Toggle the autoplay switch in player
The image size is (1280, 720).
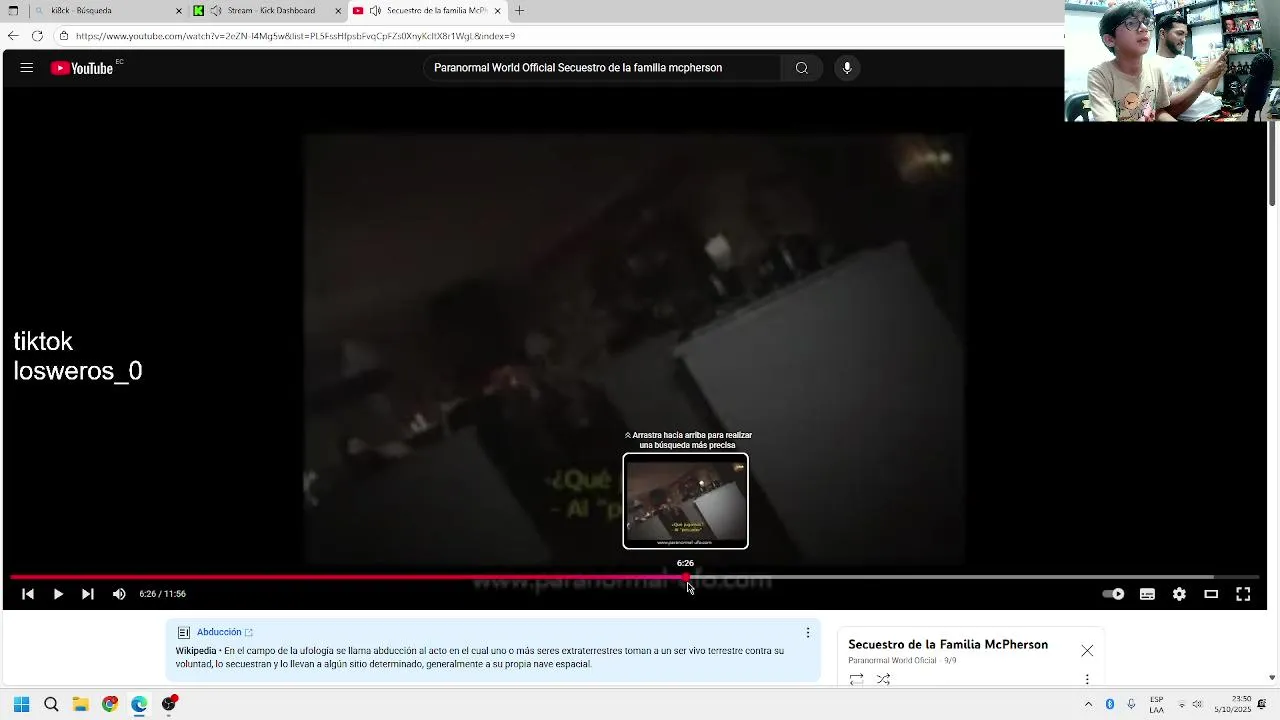(1113, 594)
